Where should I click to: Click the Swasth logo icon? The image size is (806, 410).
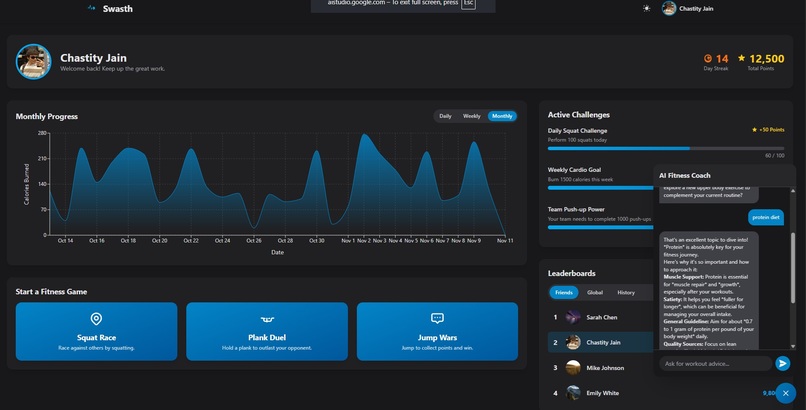pyautogui.click(x=91, y=8)
